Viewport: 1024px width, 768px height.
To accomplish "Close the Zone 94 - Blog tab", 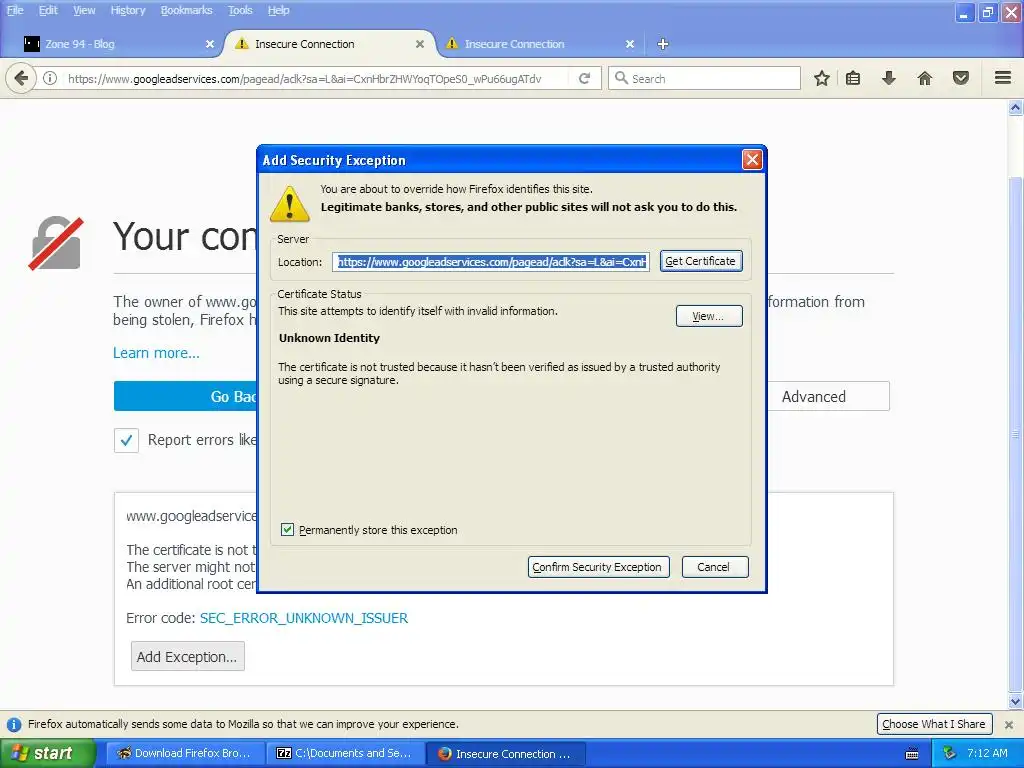I will 210,44.
